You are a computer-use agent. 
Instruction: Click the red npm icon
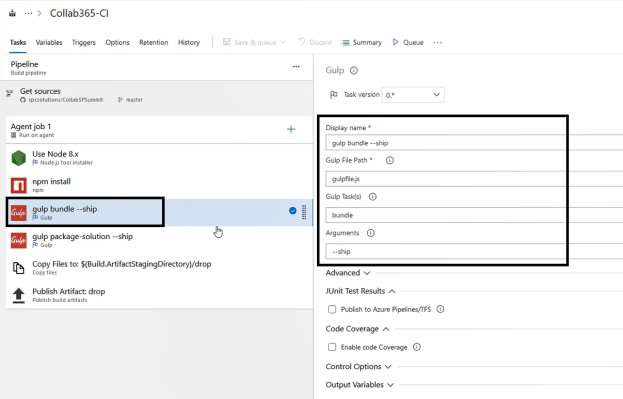[x=19, y=185]
